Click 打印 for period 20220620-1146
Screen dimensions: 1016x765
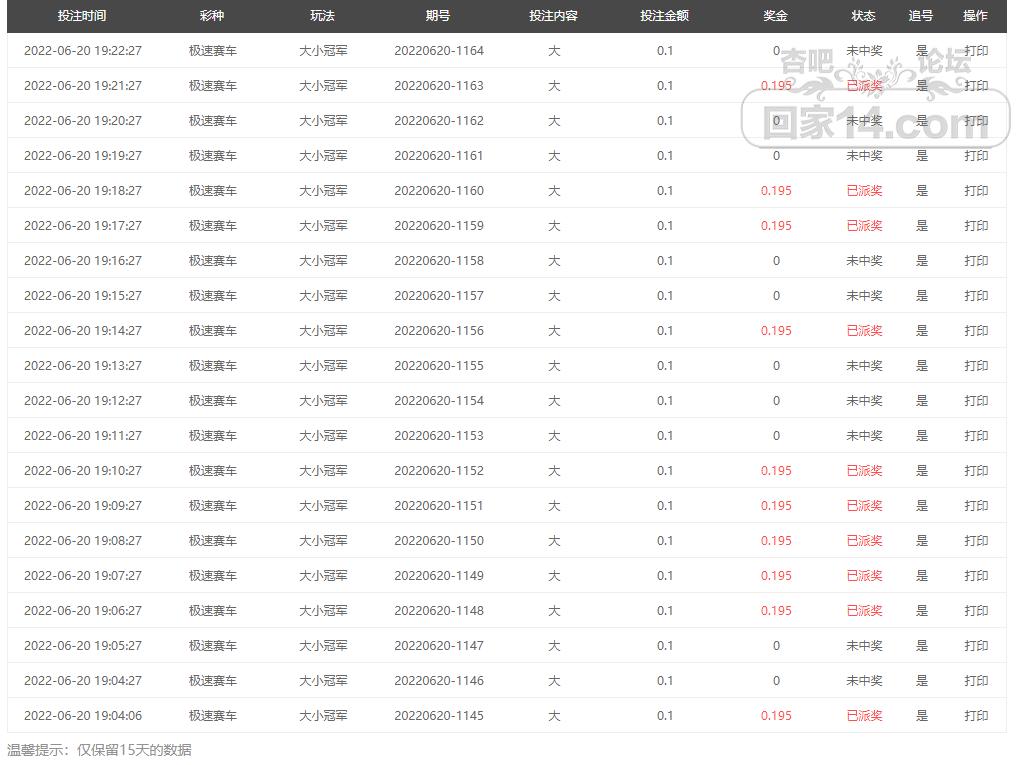[x=976, y=680]
